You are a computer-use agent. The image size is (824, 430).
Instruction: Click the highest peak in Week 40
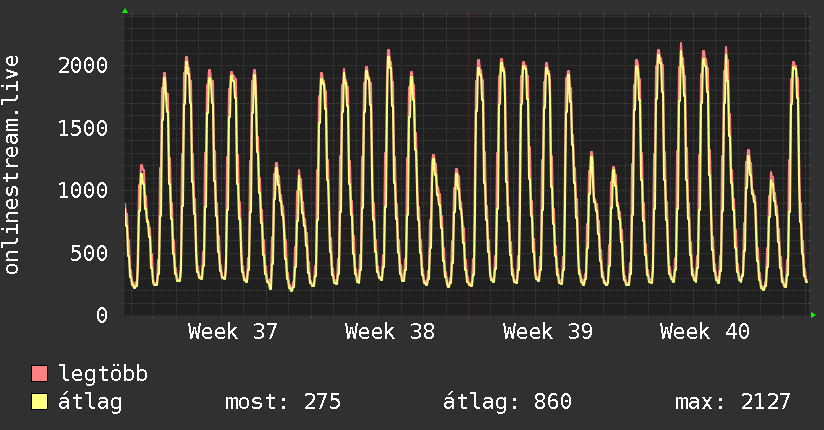click(x=681, y=45)
